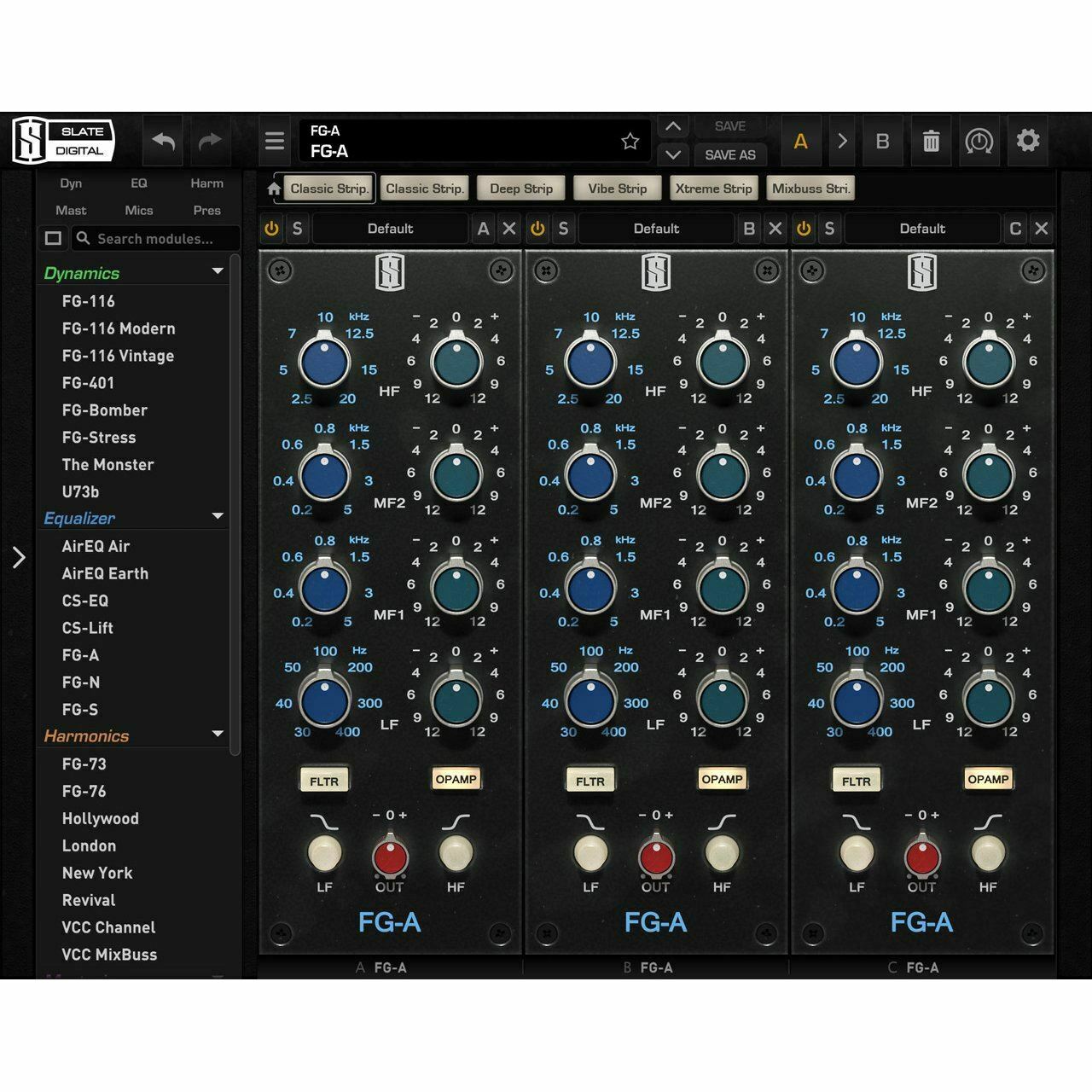Collapse the Equalizer category
The width and height of the screenshot is (1092, 1092).
[x=218, y=516]
